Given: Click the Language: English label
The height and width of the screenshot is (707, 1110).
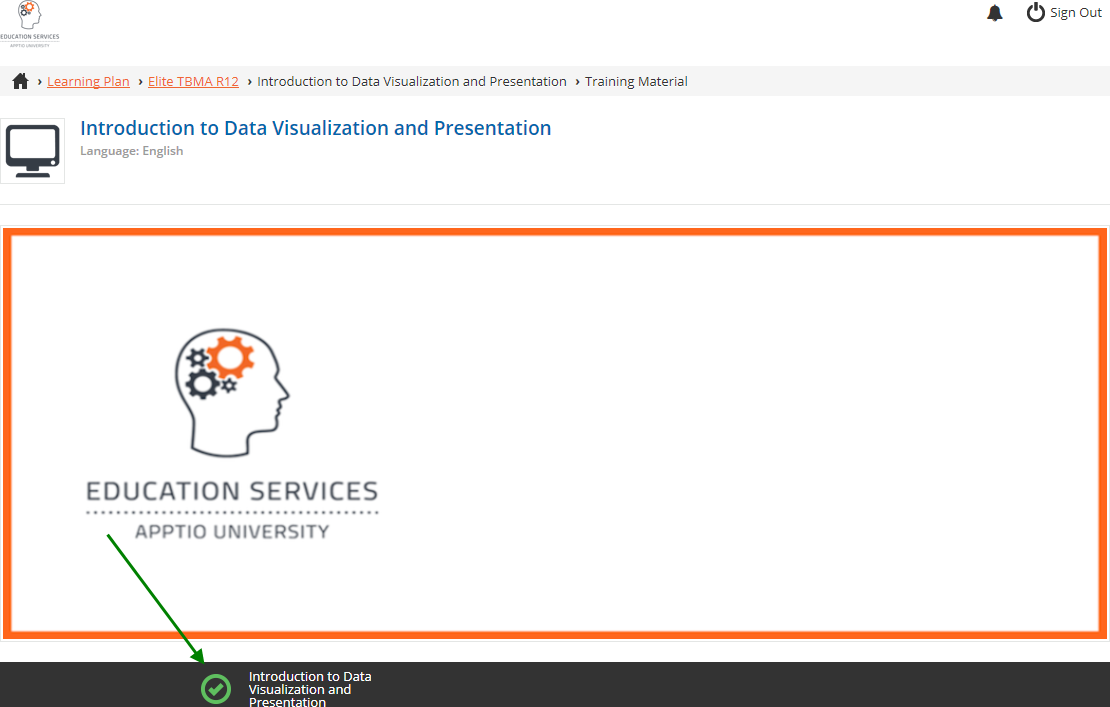Looking at the screenshot, I should tap(132, 151).
